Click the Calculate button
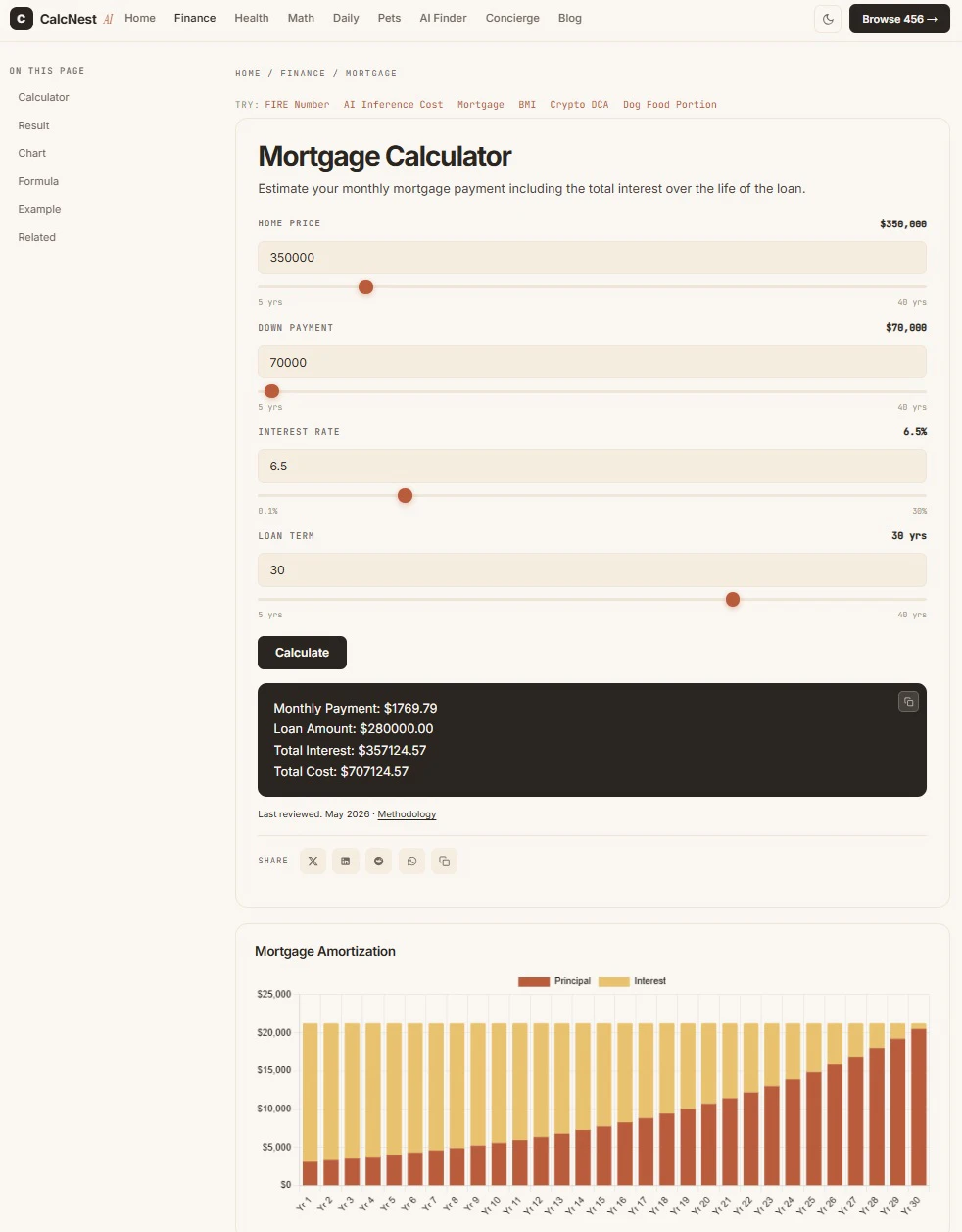 (302, 653)
